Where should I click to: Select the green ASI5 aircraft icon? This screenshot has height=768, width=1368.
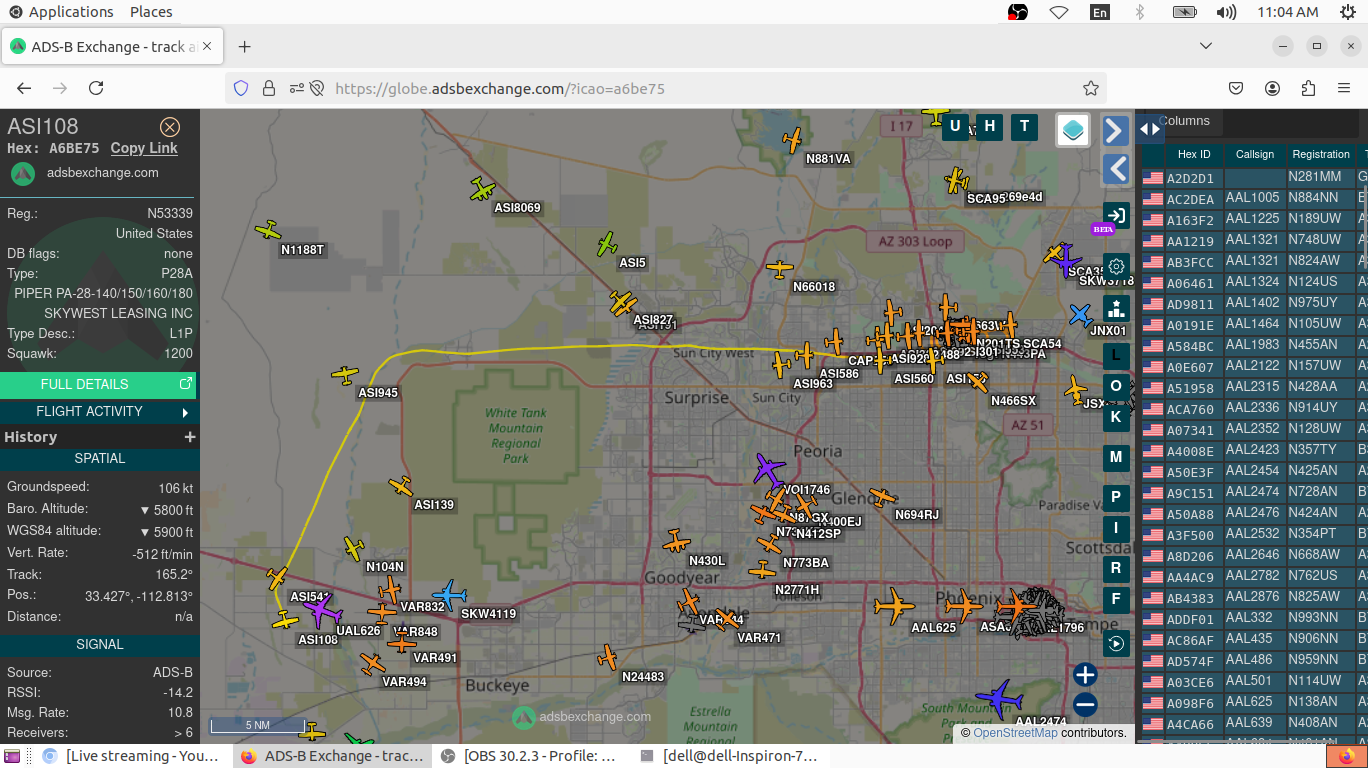[x=606, y=244]
